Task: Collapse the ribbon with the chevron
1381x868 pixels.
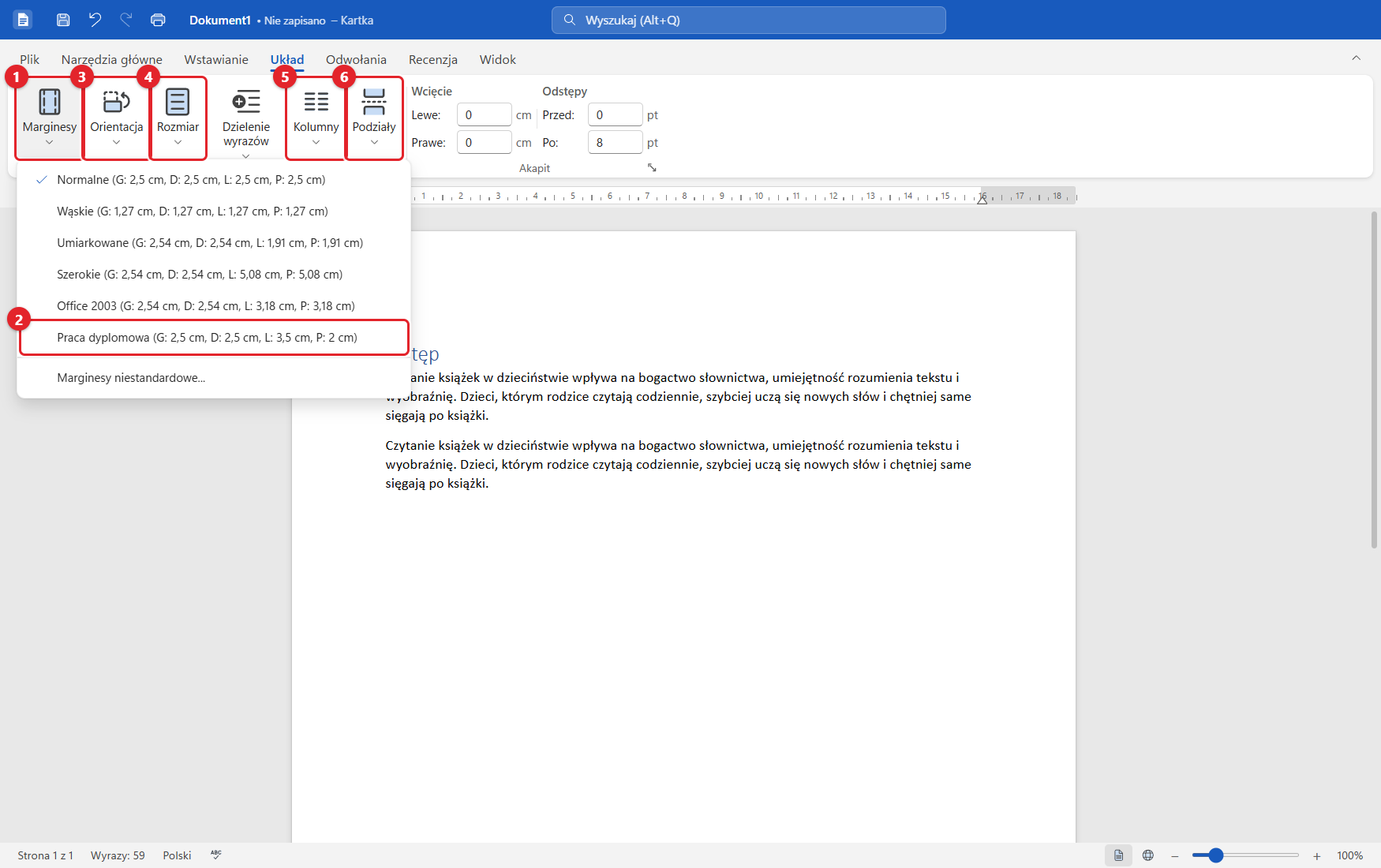Action: 1356,58
